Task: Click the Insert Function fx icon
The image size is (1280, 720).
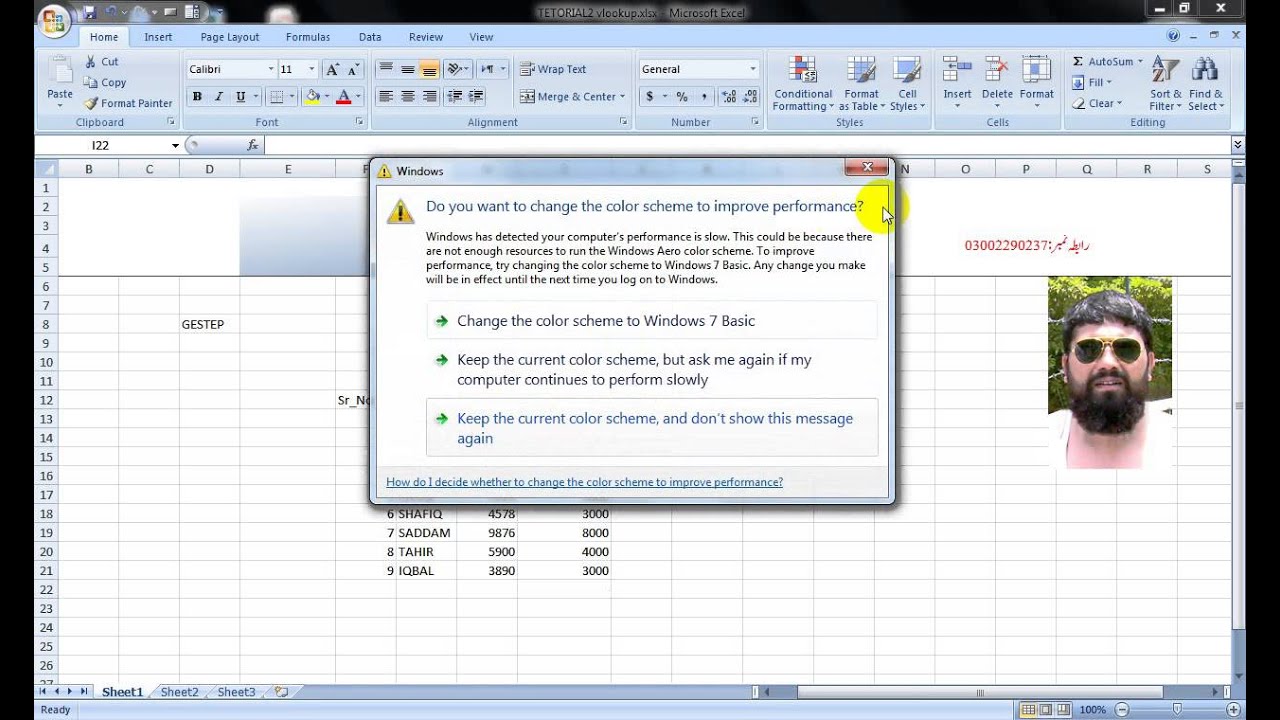Action: [x=253, y=145]
